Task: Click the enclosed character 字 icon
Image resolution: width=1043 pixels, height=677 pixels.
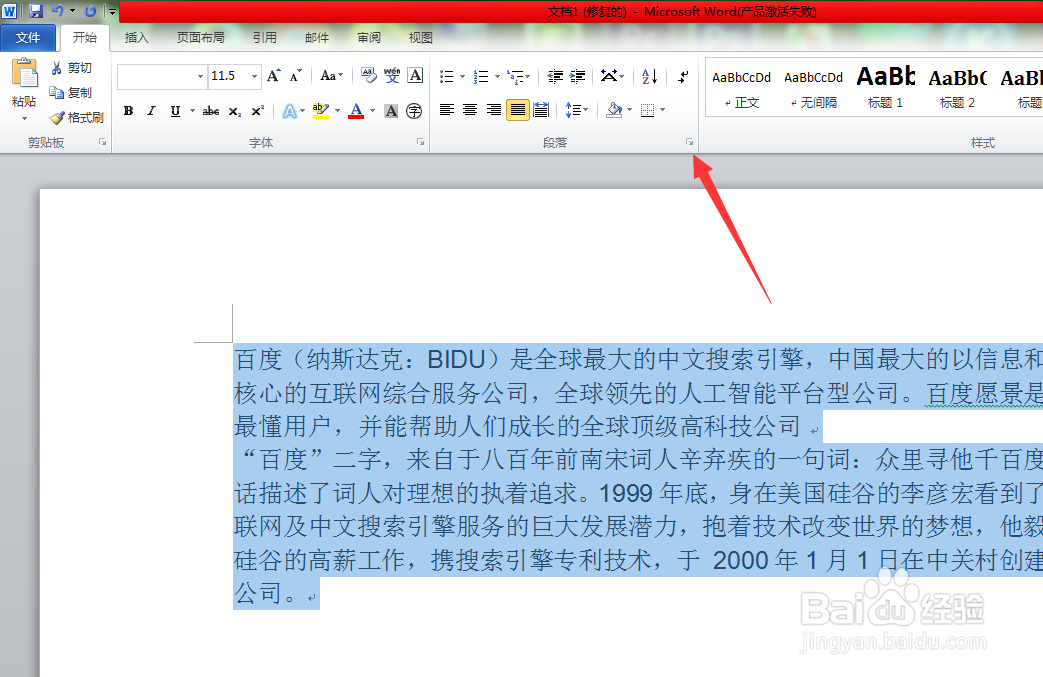Action: pyautogui.click(x=414, y=111)
